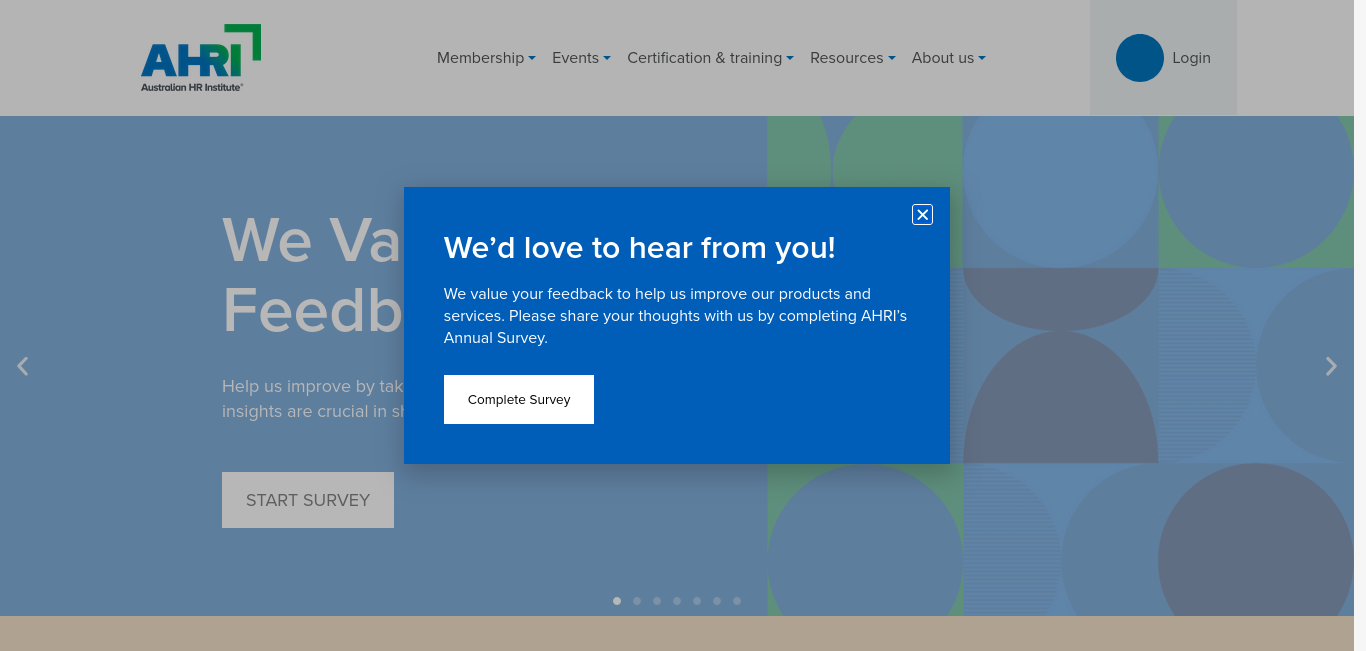1366x651 pixels.
Task: Select the sixth carousel dot
Action: [x=717, y=601]
